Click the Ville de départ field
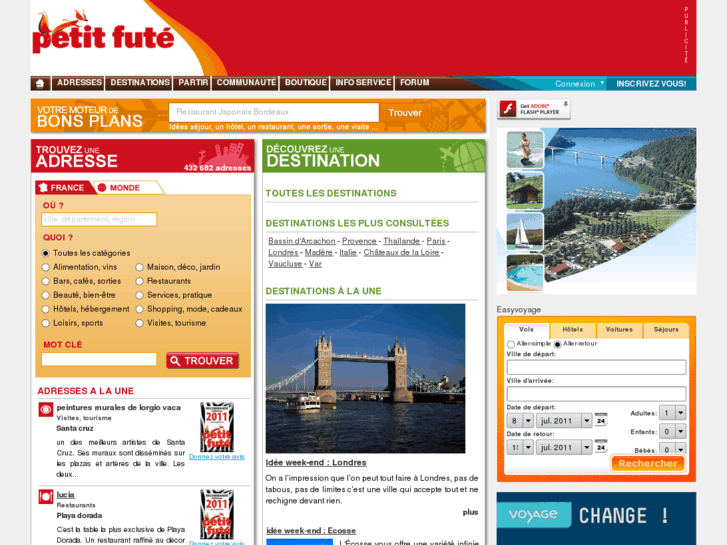The image size is (727, 545). [596, 367]
